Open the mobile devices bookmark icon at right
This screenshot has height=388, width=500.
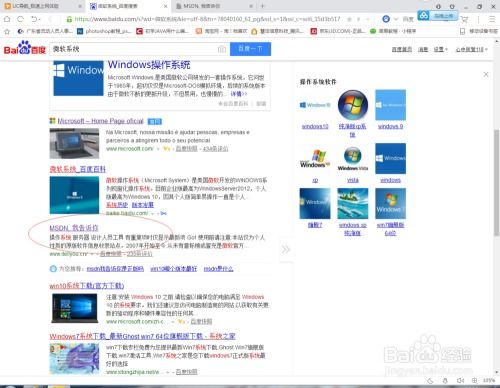pos(462,31)
